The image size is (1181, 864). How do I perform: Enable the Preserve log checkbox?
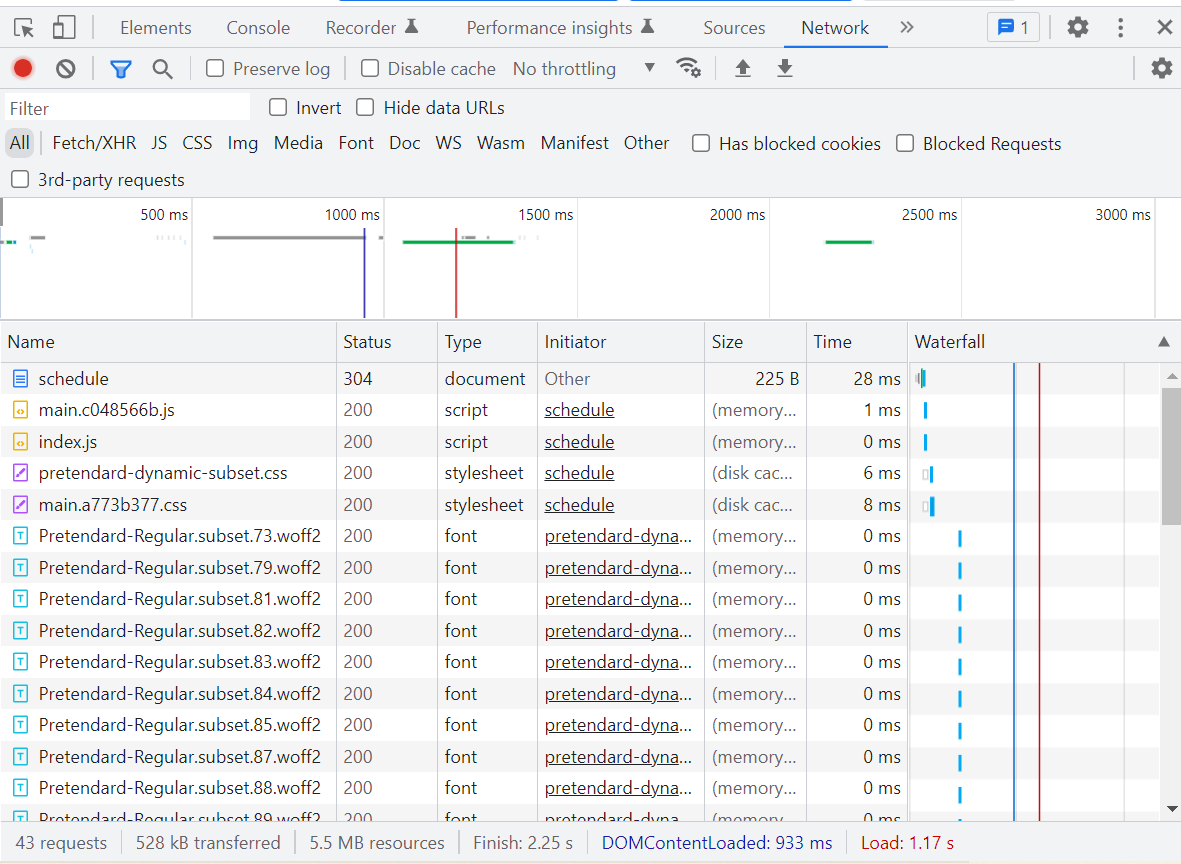click(x=215, y=69)
